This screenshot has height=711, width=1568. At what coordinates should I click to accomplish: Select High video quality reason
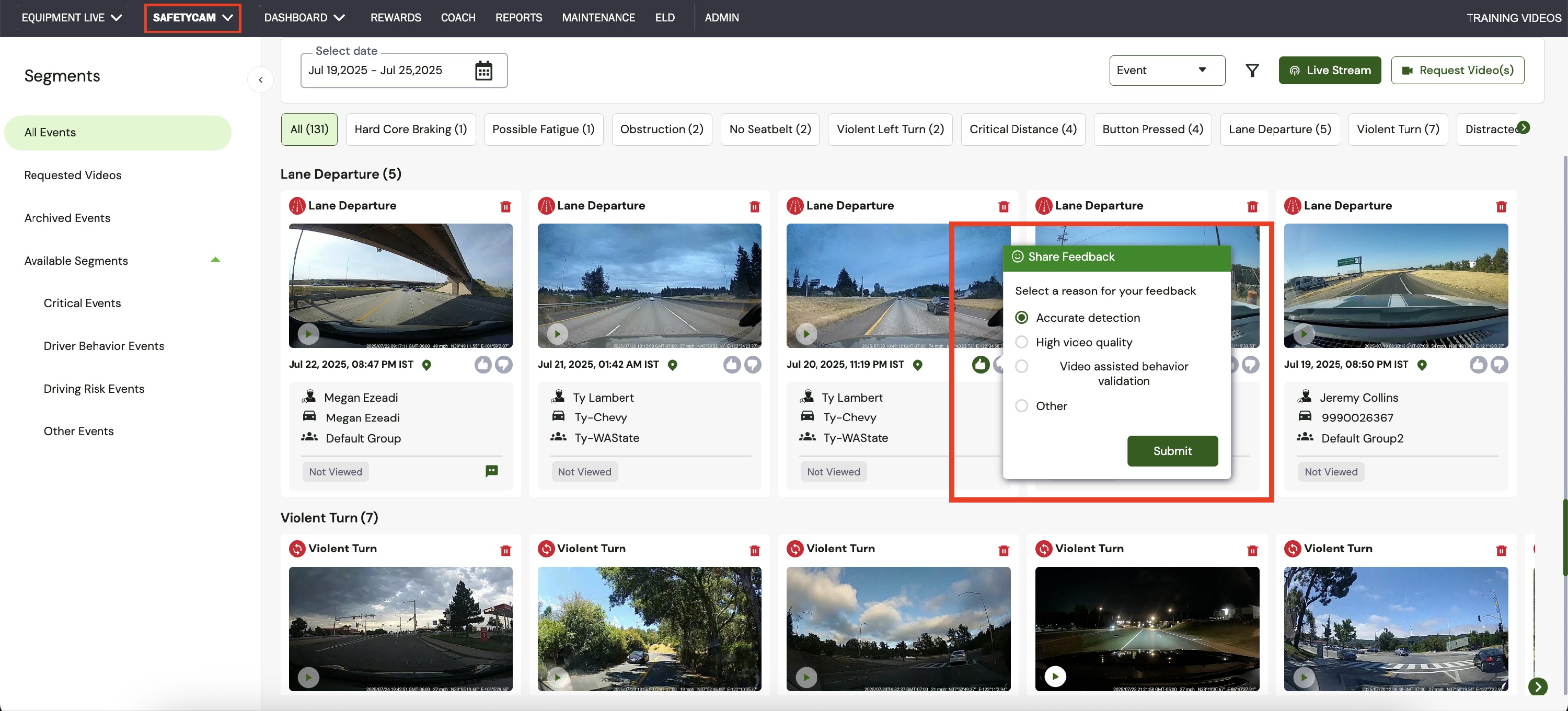coord(1021,342)
